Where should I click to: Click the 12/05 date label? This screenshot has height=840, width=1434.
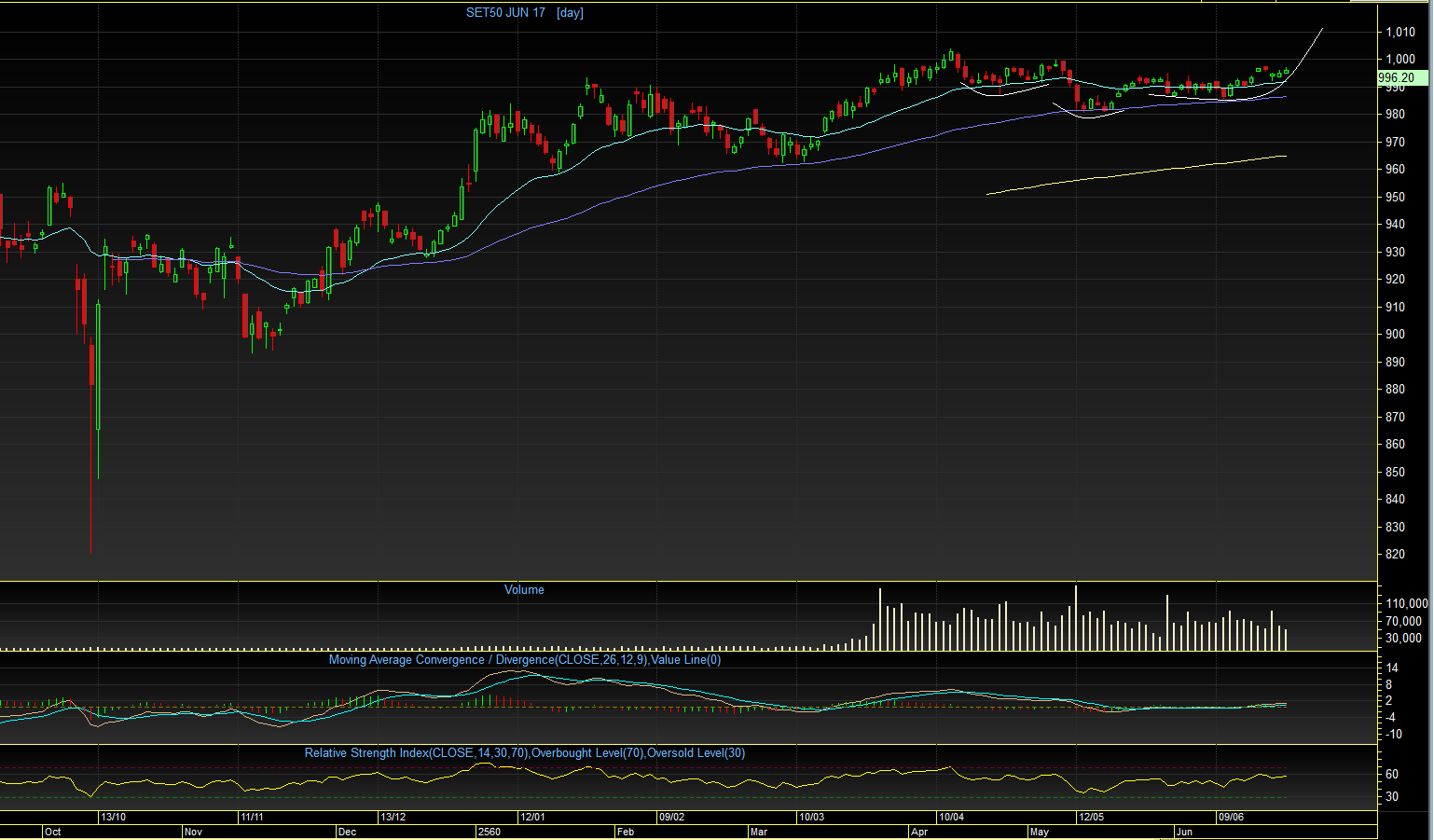(x=1092, y=817)
